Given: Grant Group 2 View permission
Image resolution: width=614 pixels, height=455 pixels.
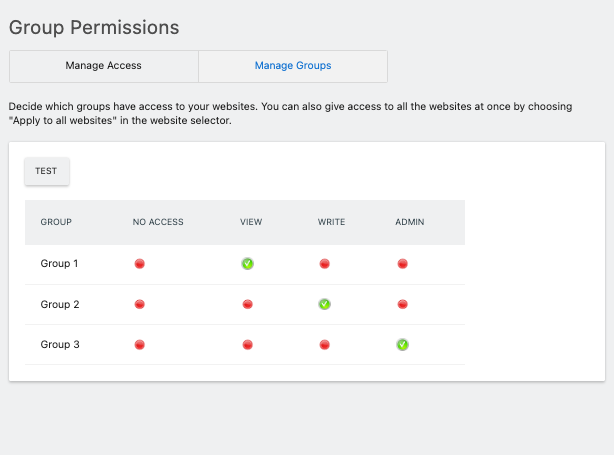Looking at the screenshot, I should tap(247, 304).
